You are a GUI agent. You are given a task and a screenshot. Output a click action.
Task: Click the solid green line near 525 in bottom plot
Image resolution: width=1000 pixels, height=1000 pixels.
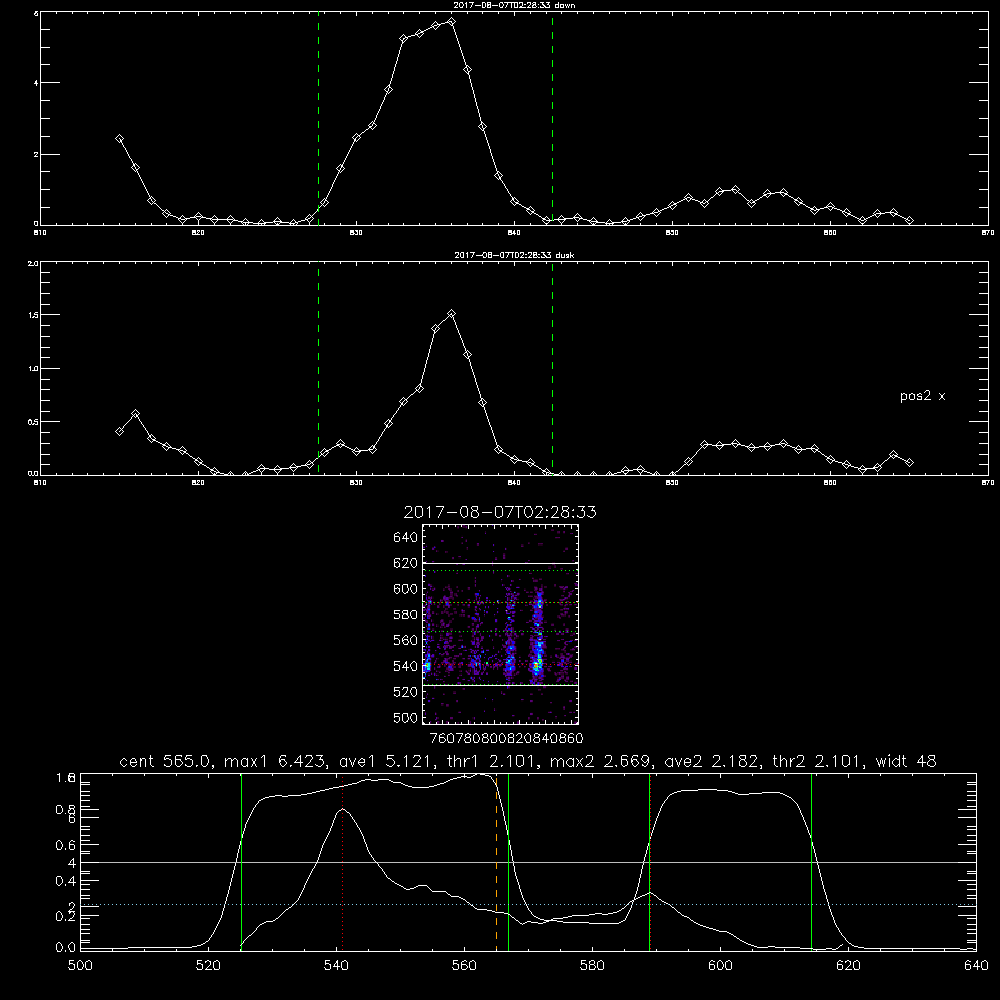coord(241,862)
